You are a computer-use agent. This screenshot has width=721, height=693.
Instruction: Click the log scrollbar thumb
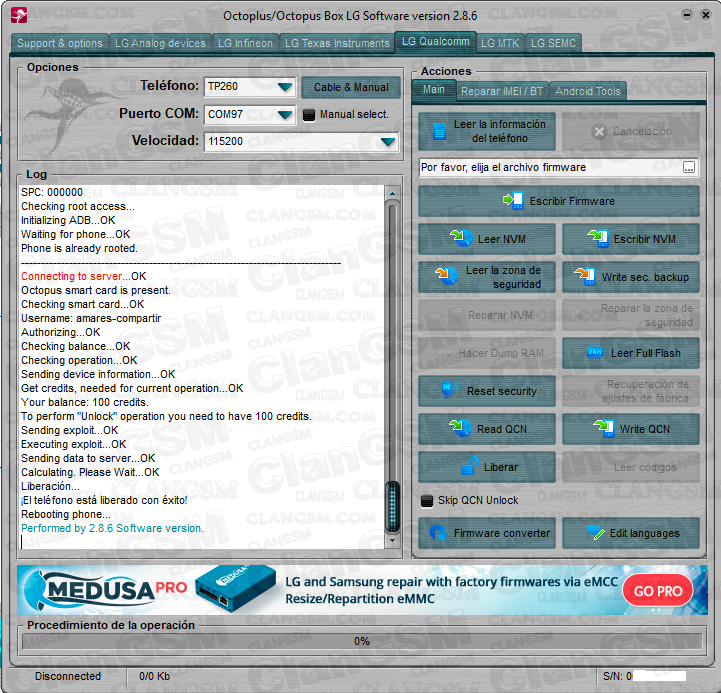[x=392, y=506]
